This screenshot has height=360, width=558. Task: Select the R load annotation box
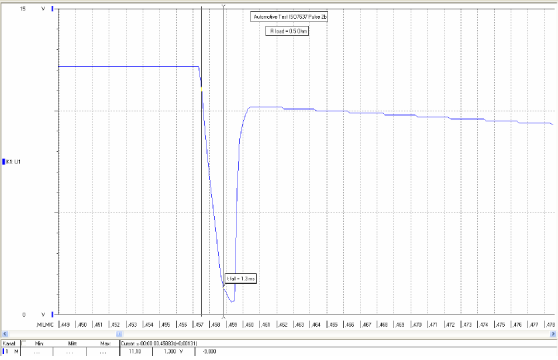click(x=287, y=31)
